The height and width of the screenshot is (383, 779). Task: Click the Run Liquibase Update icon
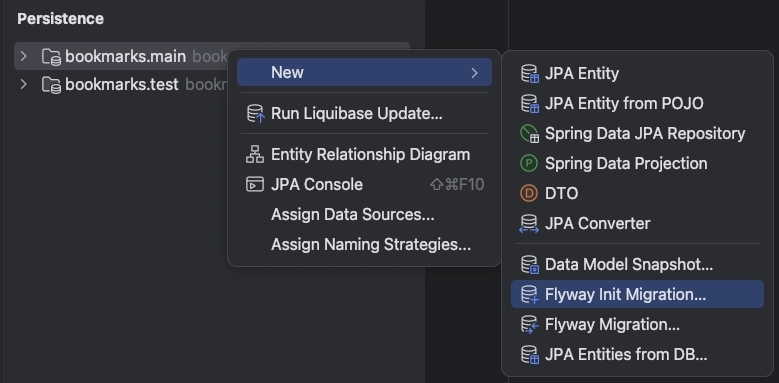(x=255, y=114)
